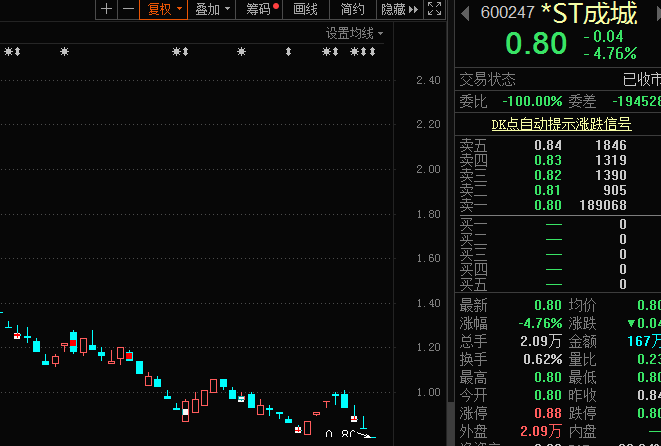Click 涨停 price 0.88
The image size is (661, 446).
tap(548, 413)
